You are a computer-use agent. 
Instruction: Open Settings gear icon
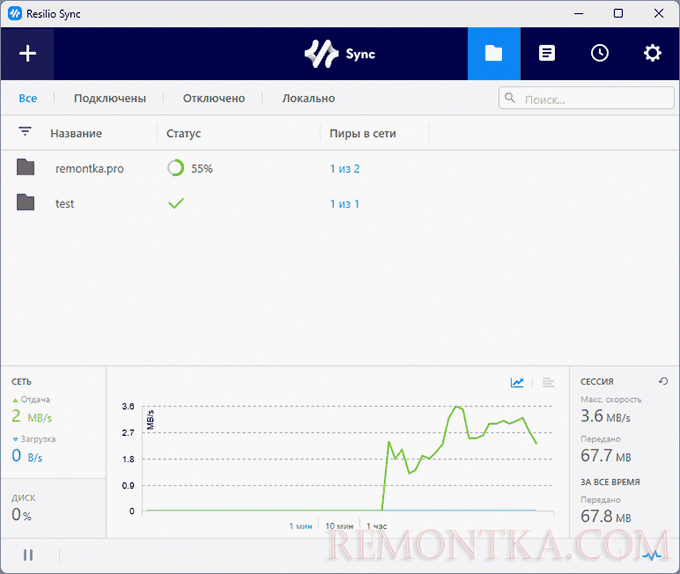(x=652, y=53)
